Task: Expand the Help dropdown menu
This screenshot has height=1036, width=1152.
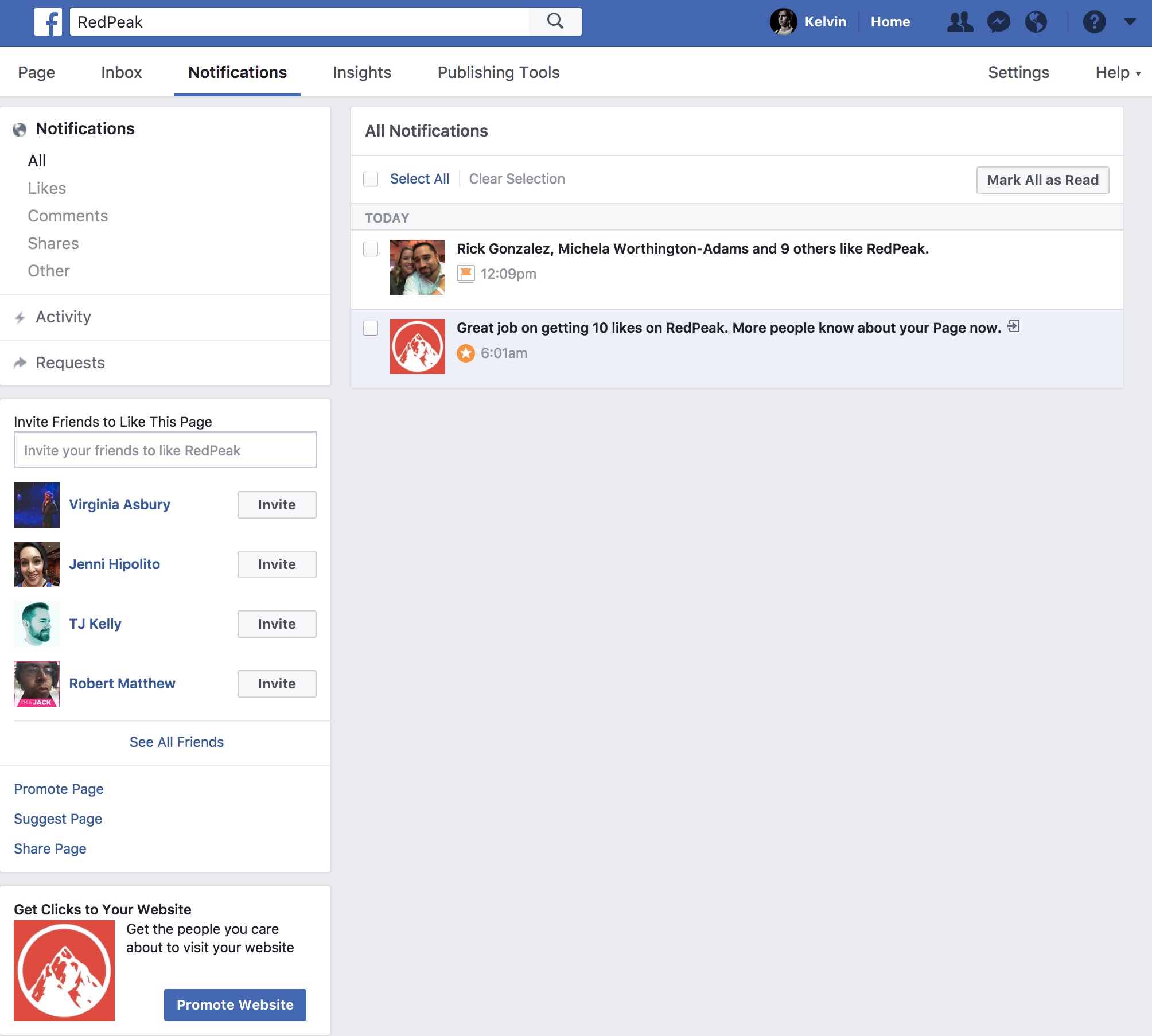Action: (1118, 72)
